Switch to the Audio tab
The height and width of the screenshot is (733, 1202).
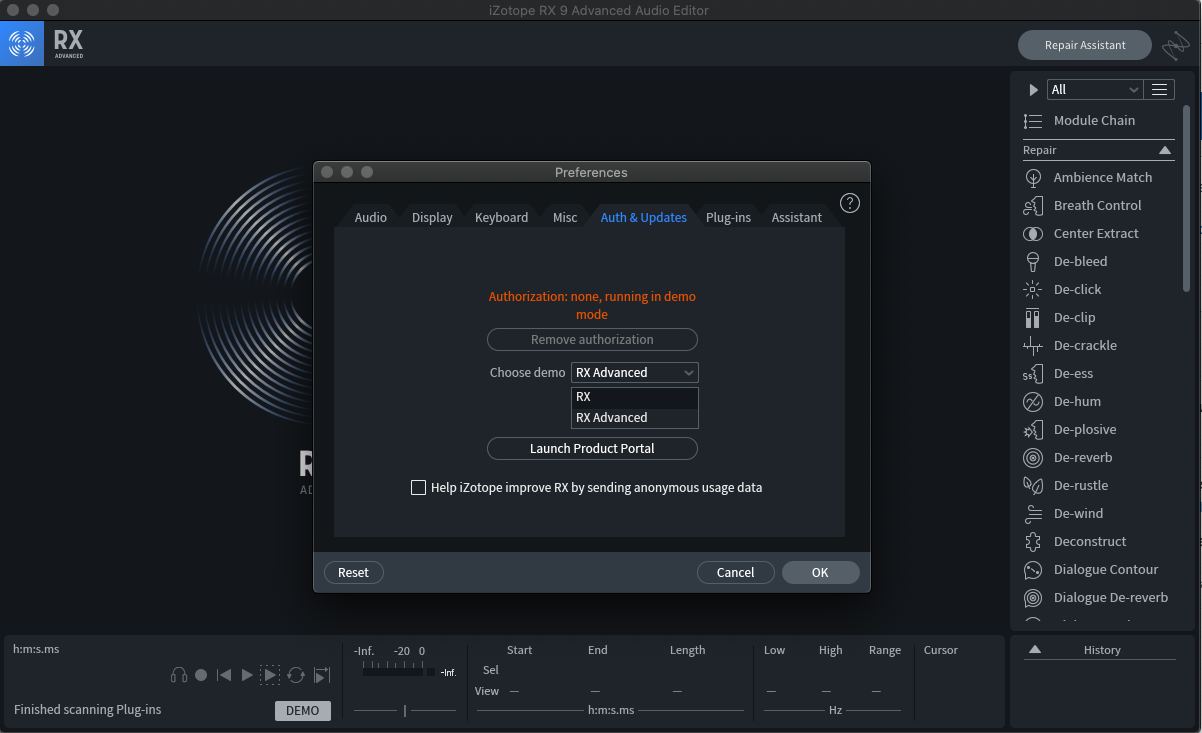pyautogui.click(x=371, y=217)
